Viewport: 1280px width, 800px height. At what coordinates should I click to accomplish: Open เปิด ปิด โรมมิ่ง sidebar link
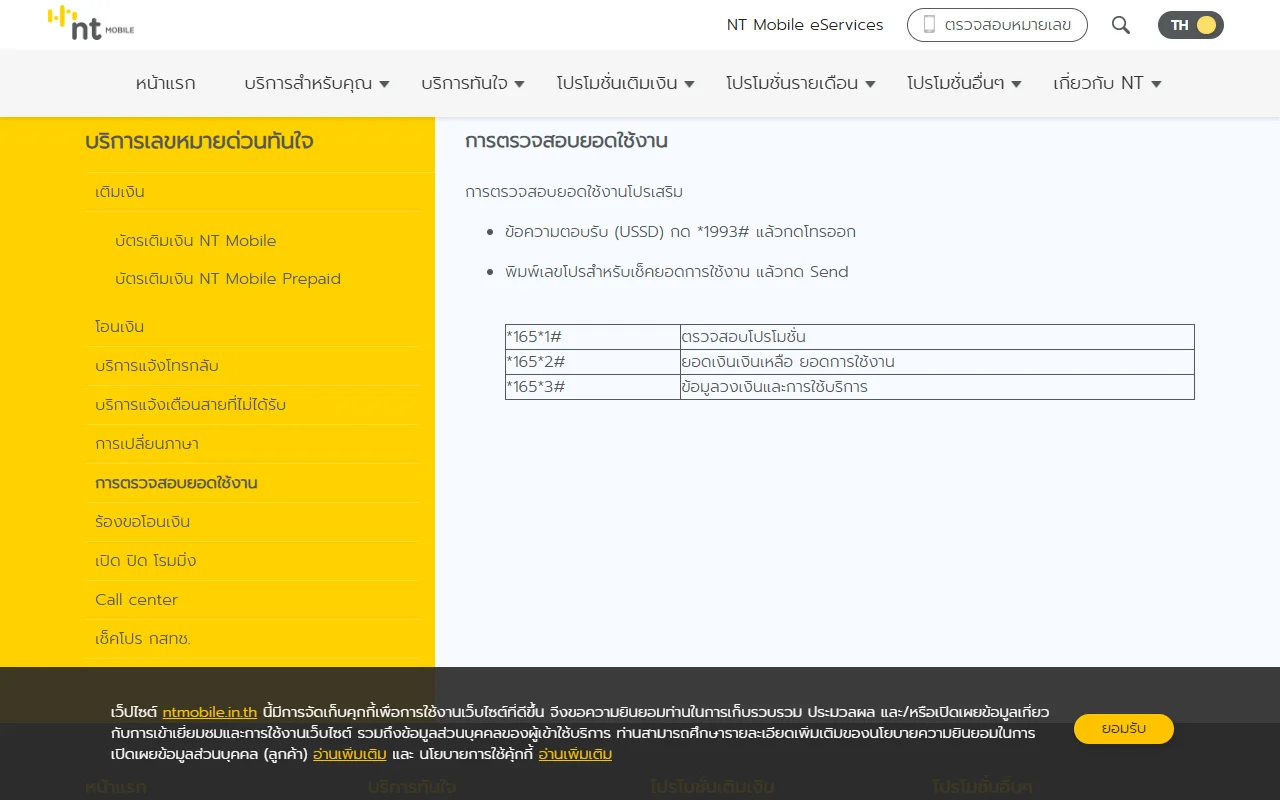(x=146, y=561)
